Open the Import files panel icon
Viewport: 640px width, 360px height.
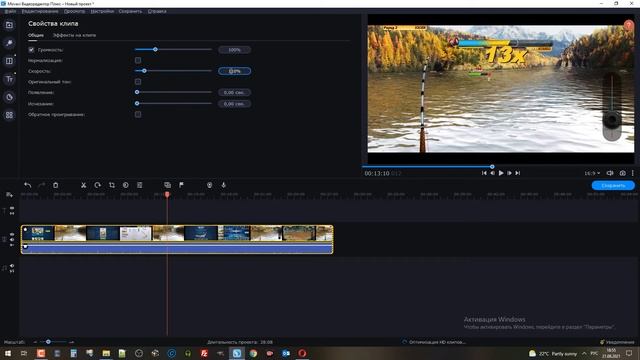(x=9, y=25)
